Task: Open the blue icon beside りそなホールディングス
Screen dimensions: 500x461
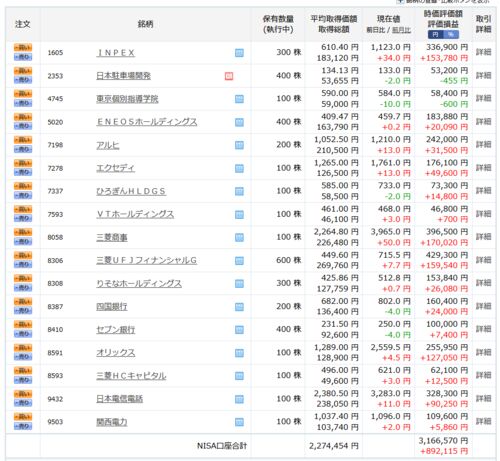Action: (x=239, y=284)
